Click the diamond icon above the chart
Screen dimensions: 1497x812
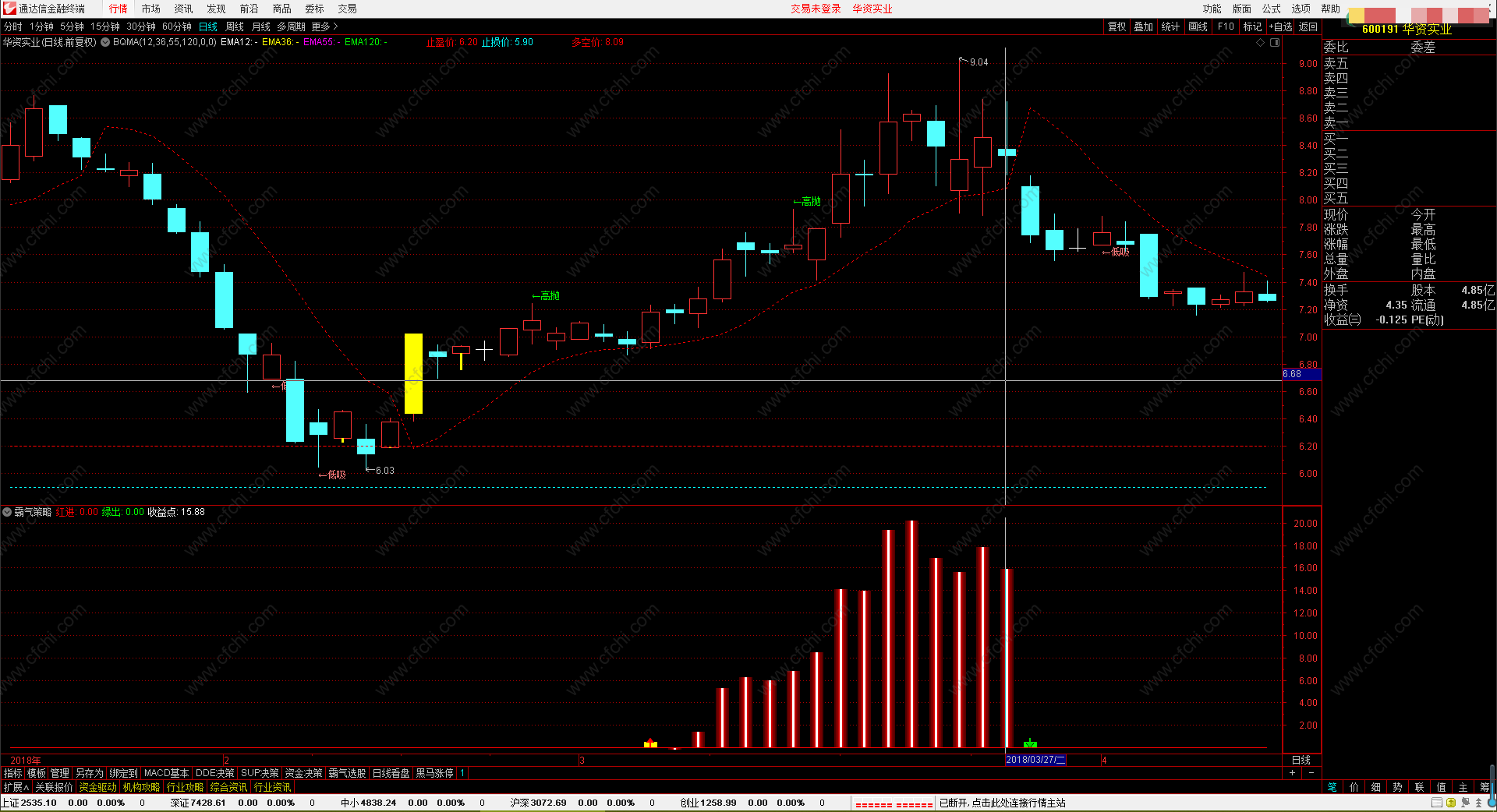tap(1260, 43)
